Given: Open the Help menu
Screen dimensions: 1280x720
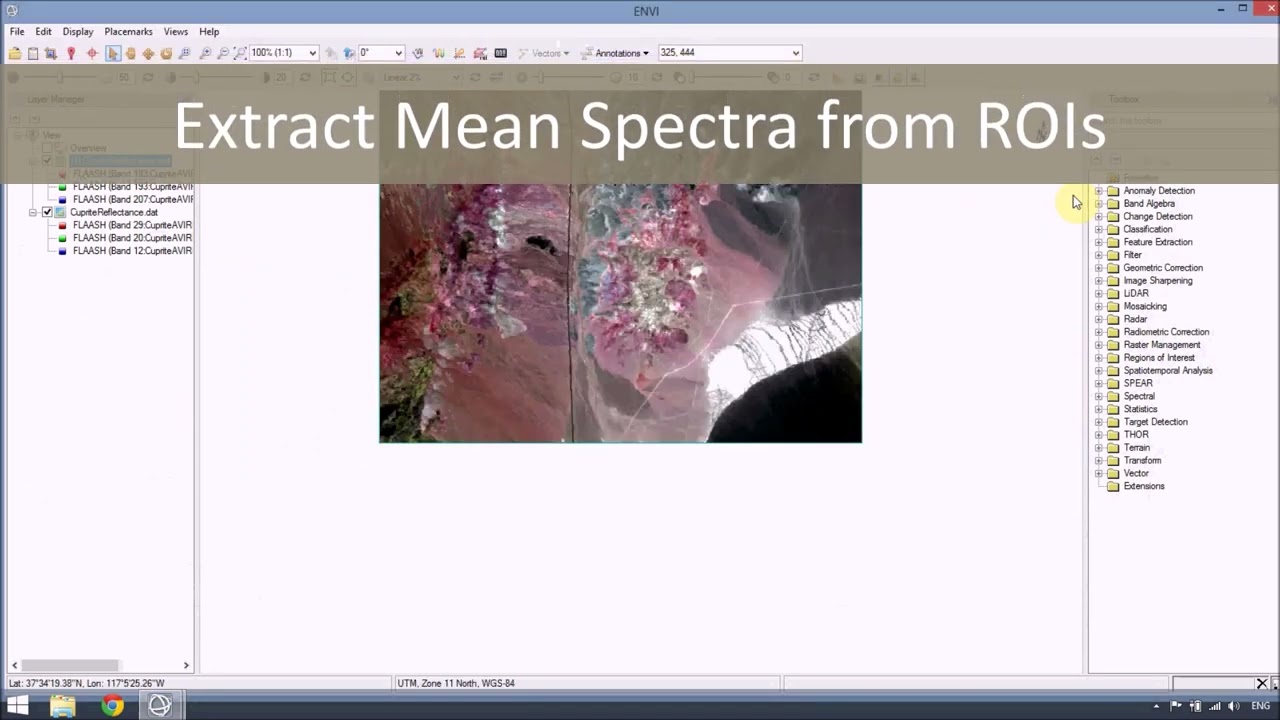Looking at the screenshot, I should pyautogui.click(x=209, y=32).
